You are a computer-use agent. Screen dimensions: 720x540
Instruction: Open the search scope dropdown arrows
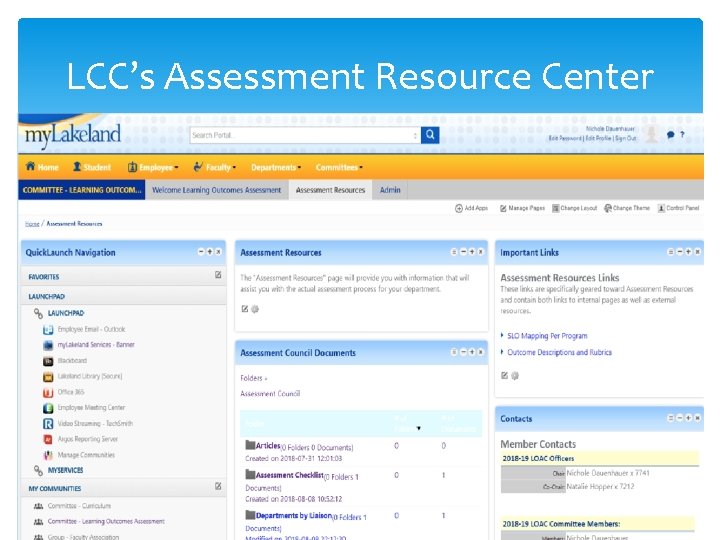pyautogui.click(x=415, y=135)
